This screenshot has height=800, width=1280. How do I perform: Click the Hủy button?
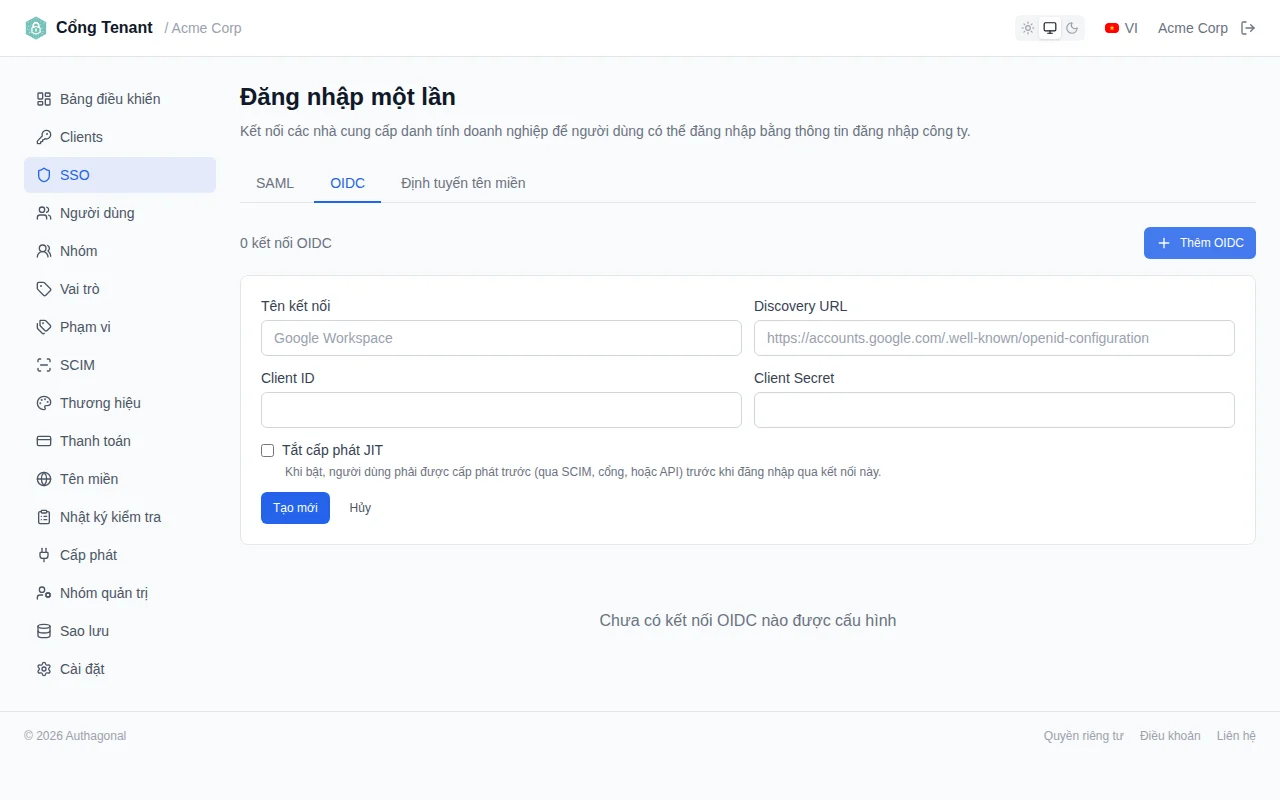[x=360, y=508]
